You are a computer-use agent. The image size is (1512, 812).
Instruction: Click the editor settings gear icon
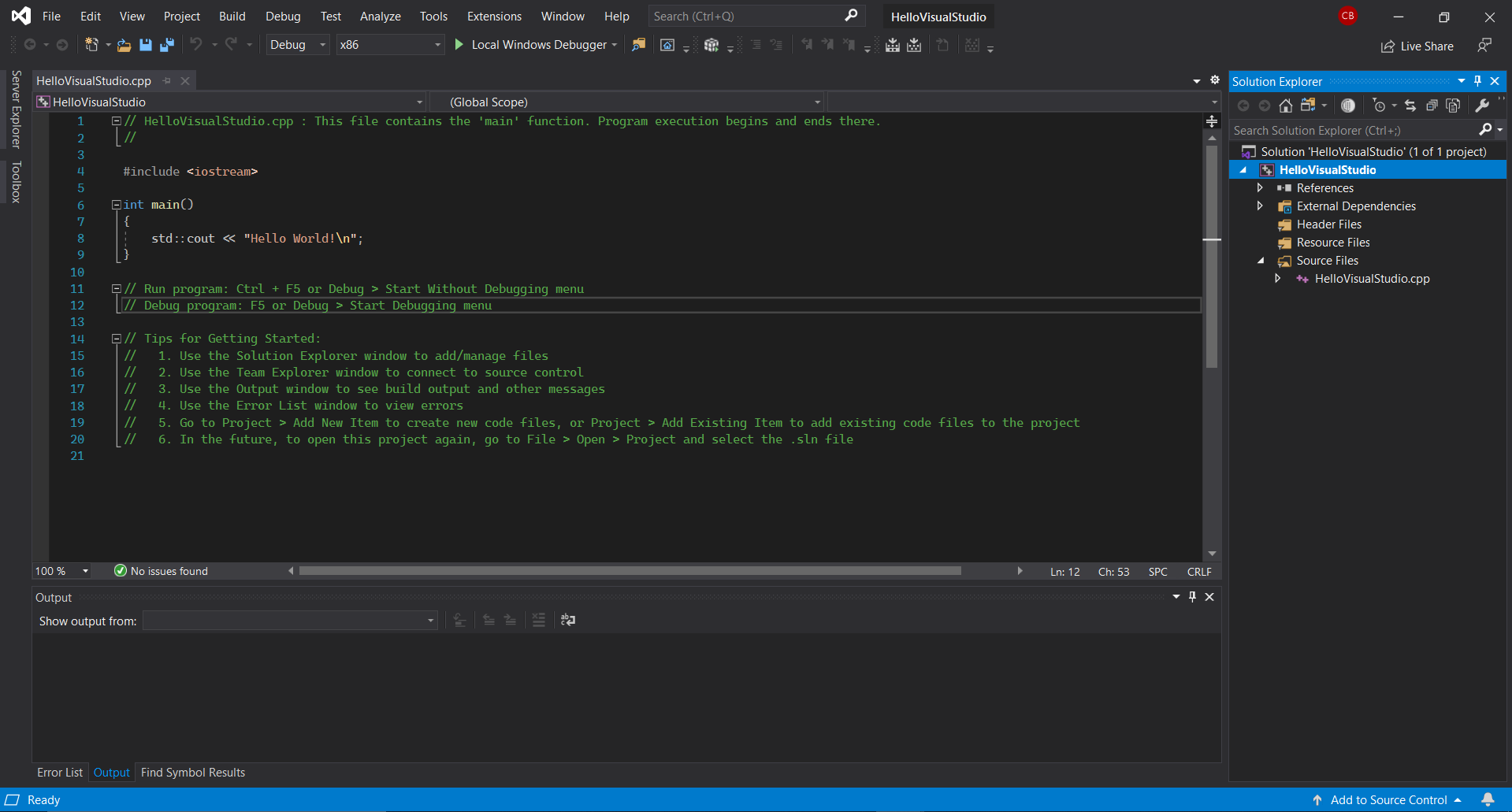click(x=1215, y=80)
